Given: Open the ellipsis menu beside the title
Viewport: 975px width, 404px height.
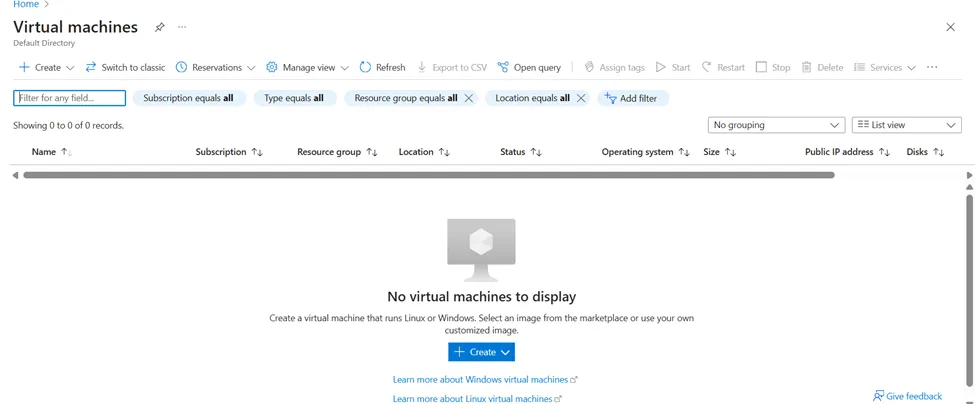Looking at the screenshot, I should pyautogui.click(x=182, y=27).
